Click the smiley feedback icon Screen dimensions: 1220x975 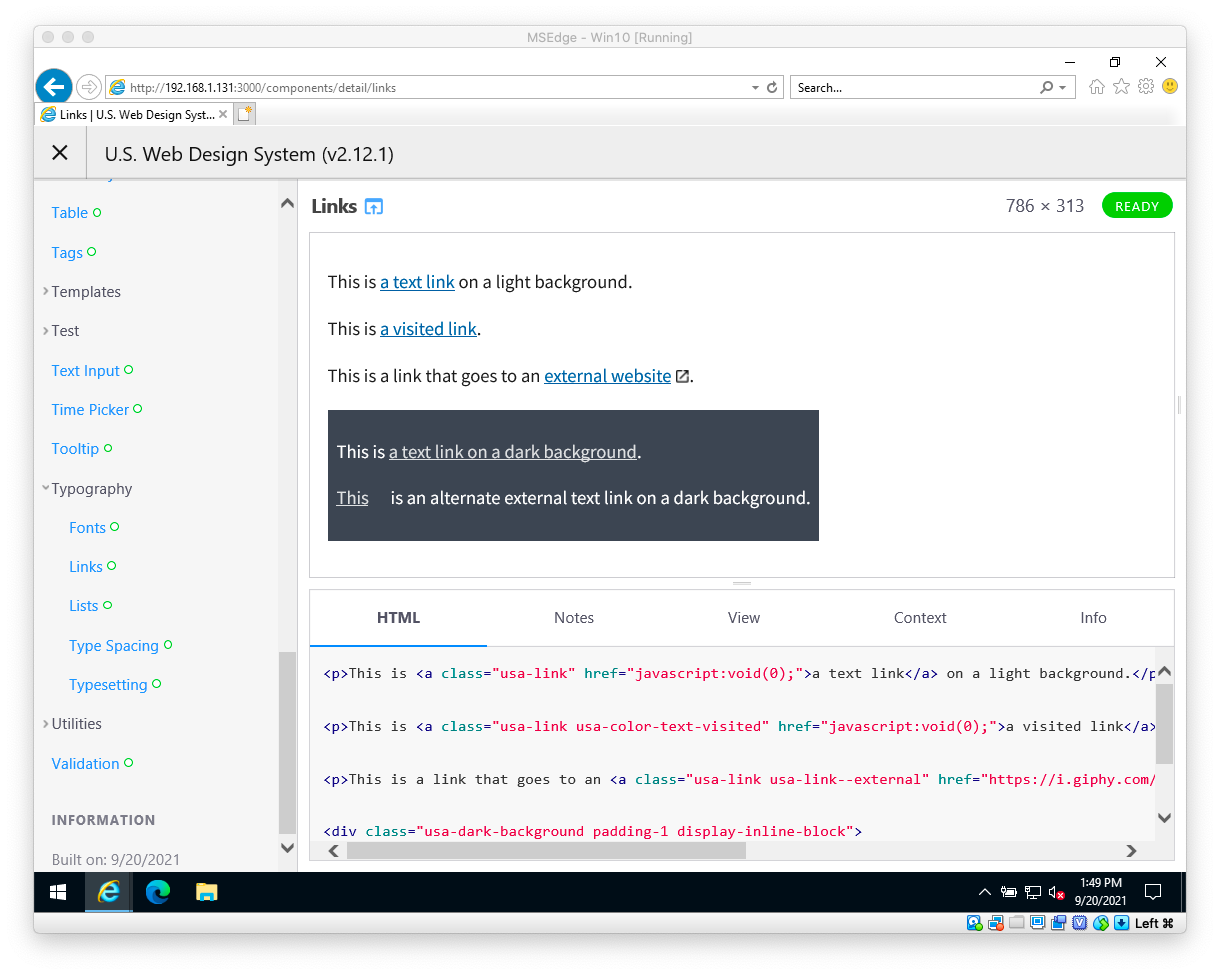point(1169,87)
